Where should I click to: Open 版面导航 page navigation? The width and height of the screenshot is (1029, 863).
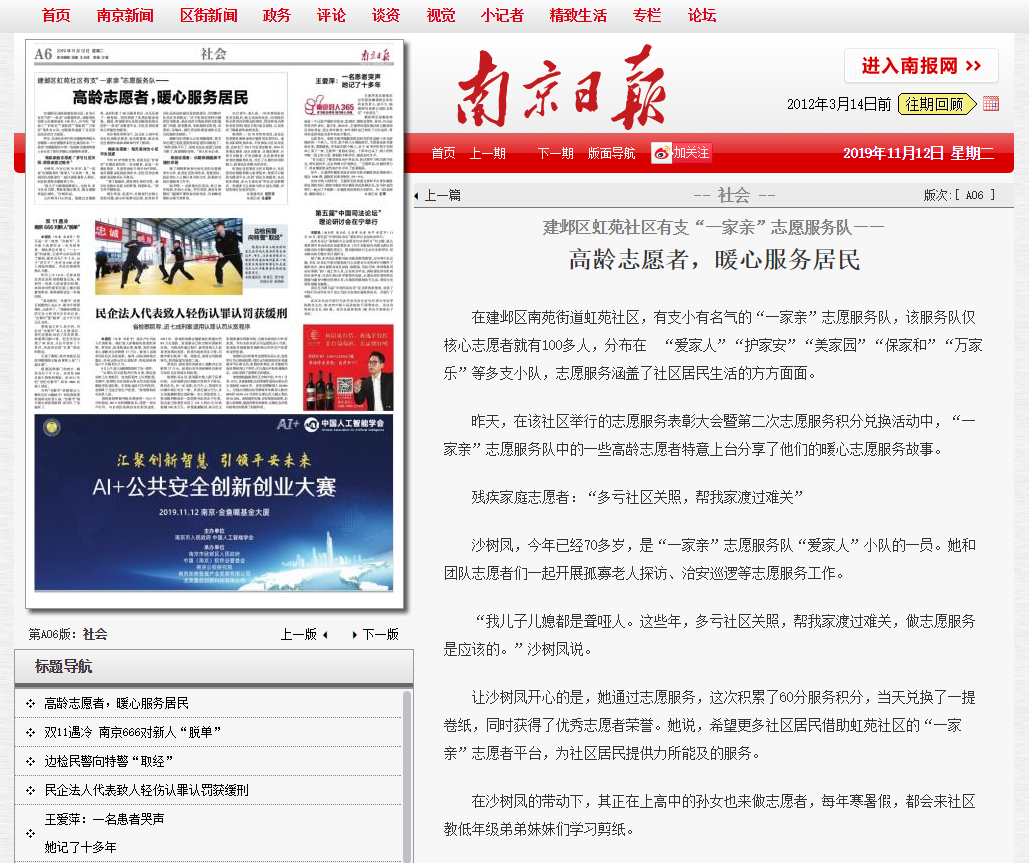(611, 153)
